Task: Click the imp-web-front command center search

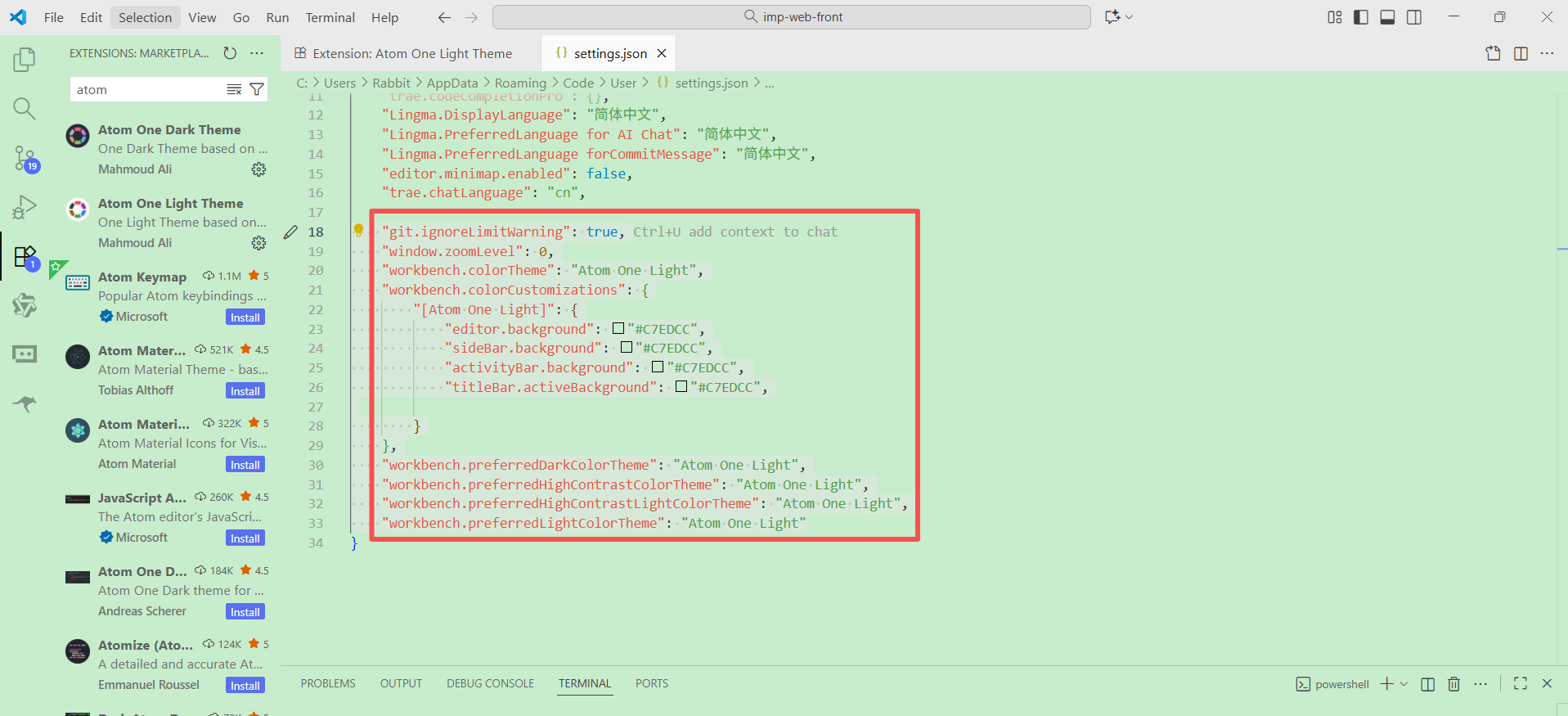Action: click(792, 17)
